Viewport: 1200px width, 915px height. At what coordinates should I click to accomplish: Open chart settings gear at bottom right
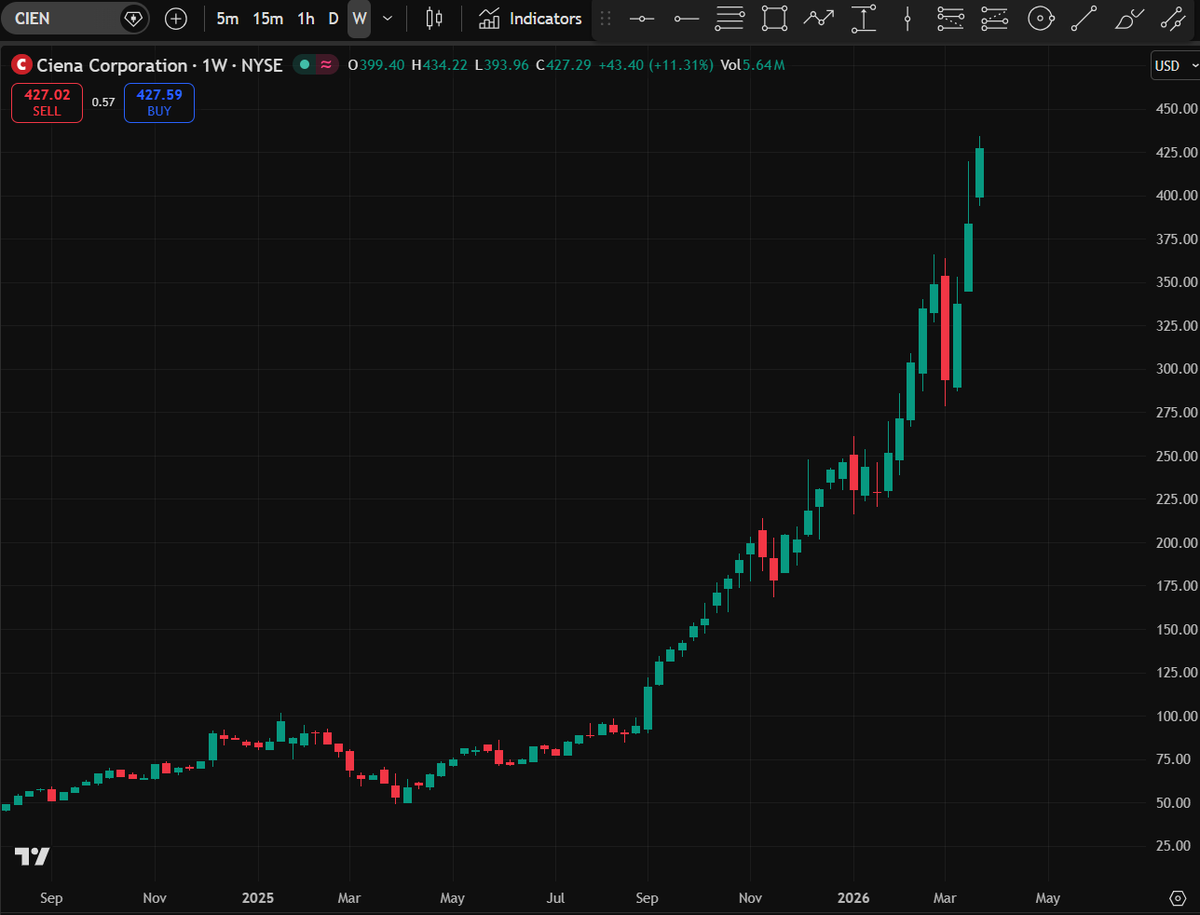coord(1176,897)
